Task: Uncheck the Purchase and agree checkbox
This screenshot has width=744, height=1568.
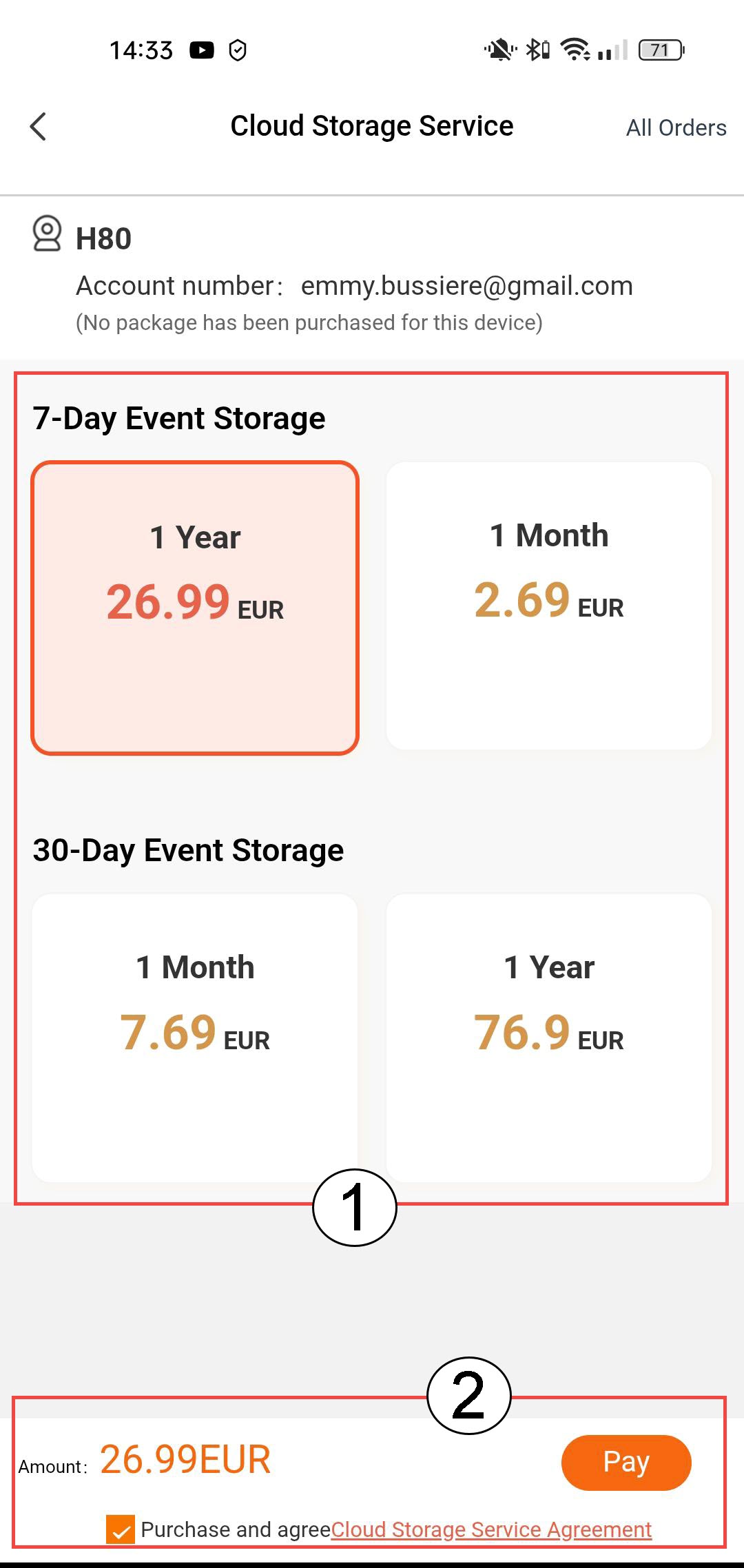Action: click(x=121, y=1529)
